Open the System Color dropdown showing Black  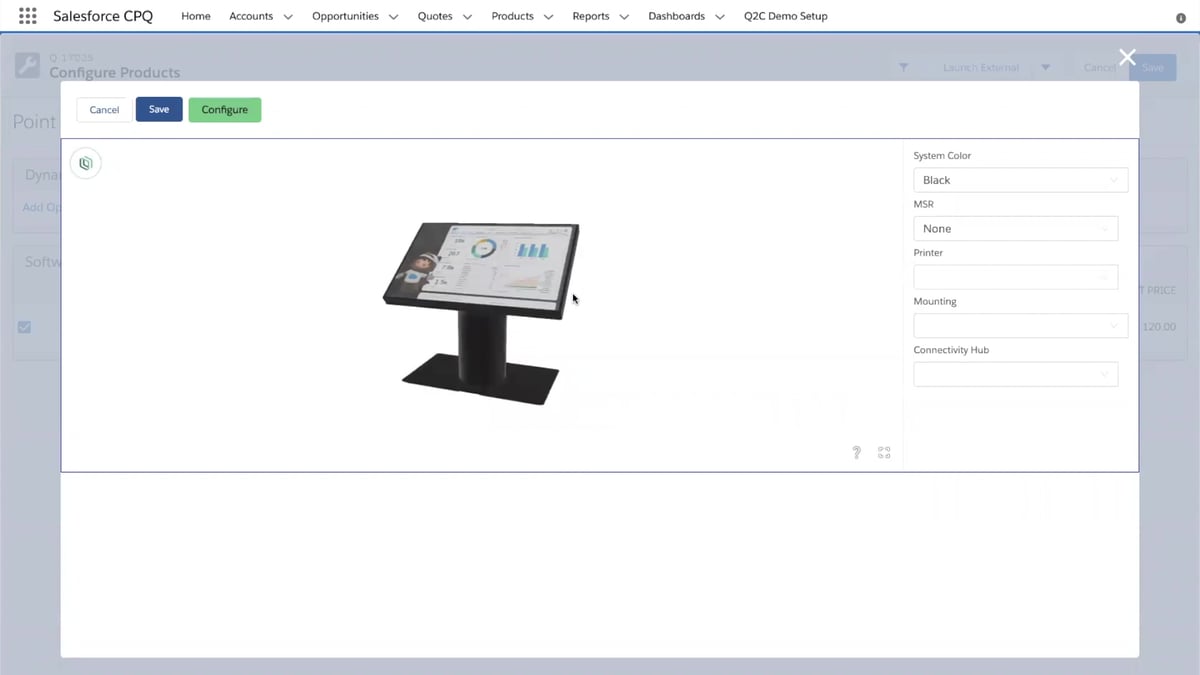point(1020,179)
